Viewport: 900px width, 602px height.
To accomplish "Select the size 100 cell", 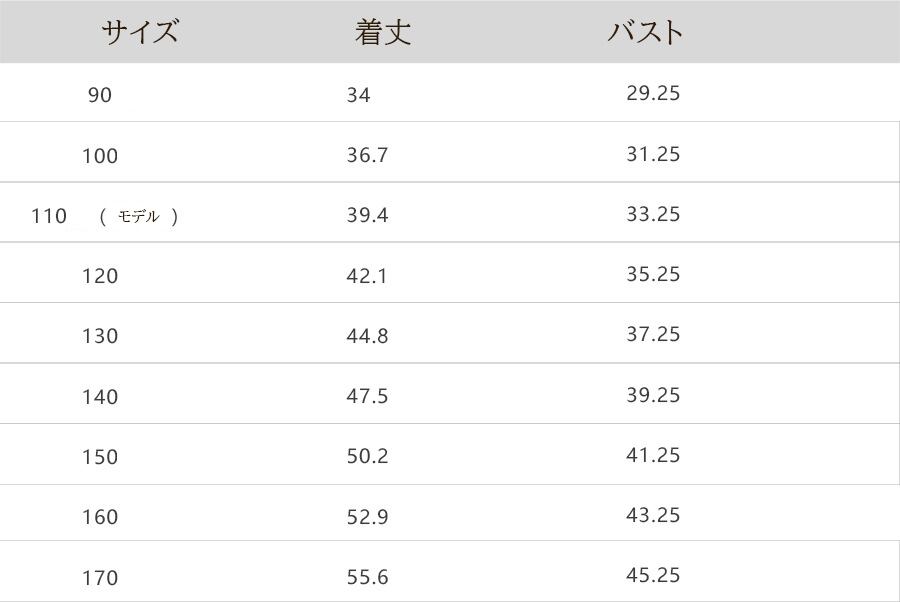I will 100,156.
